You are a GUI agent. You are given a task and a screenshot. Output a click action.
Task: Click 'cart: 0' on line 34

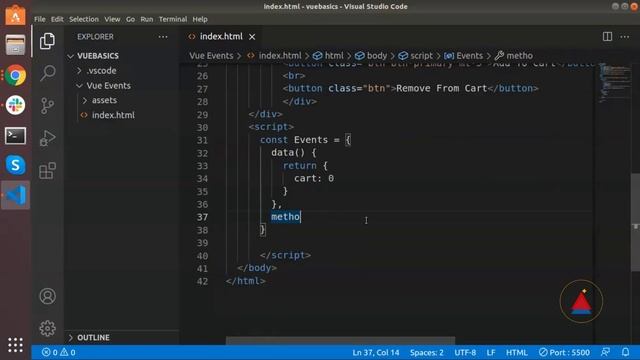tap(314, 178)
